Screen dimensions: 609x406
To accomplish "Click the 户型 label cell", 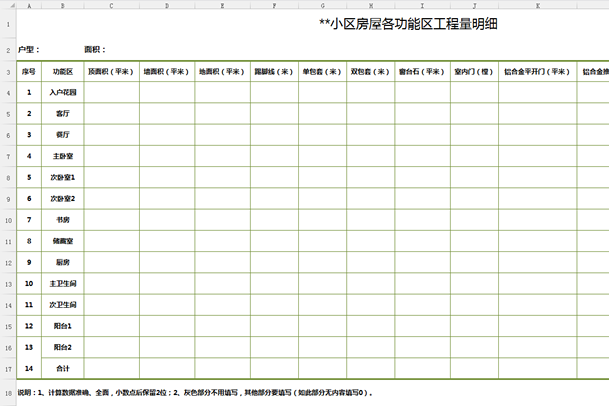I will (29, 49).
